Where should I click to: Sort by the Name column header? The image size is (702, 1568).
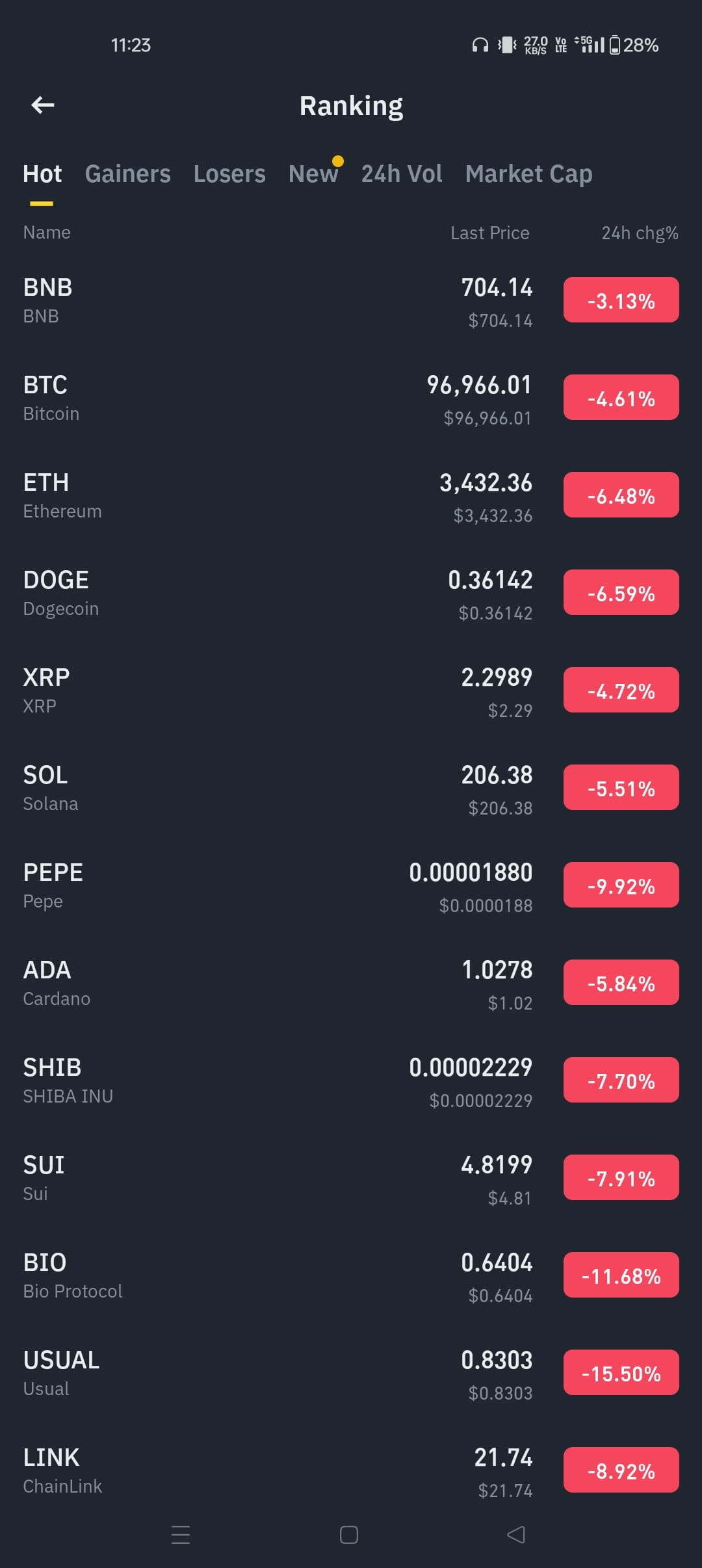pyautogui.click(x=47, y=232)
